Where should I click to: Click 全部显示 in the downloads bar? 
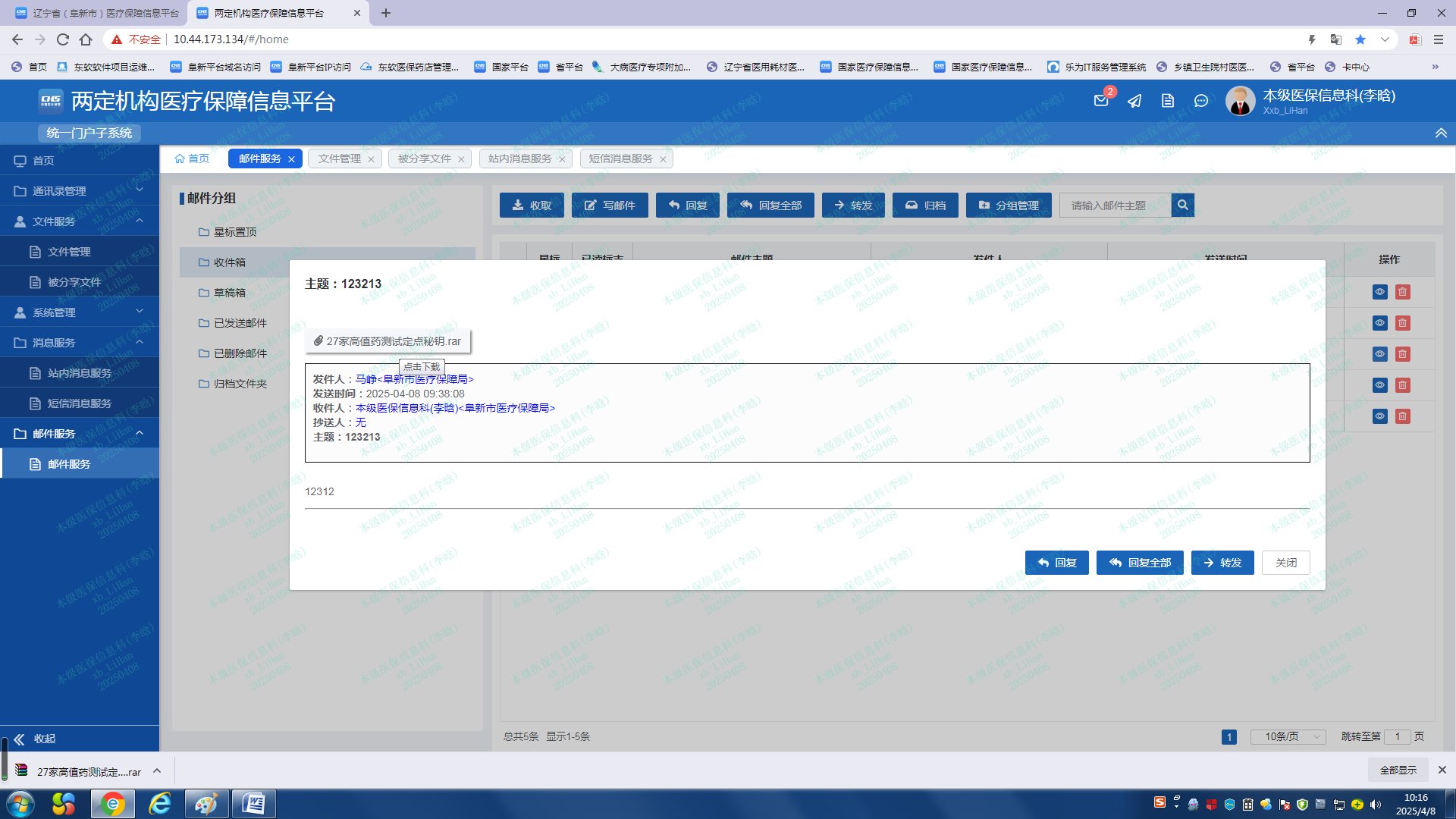coord(1398,770)
